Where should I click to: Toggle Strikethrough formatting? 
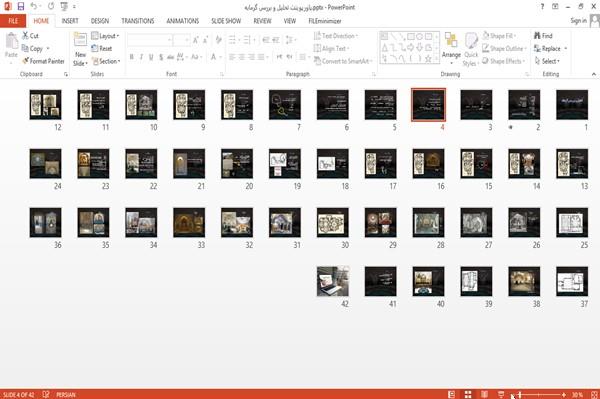pyautogui.click(x=171, y=57)
